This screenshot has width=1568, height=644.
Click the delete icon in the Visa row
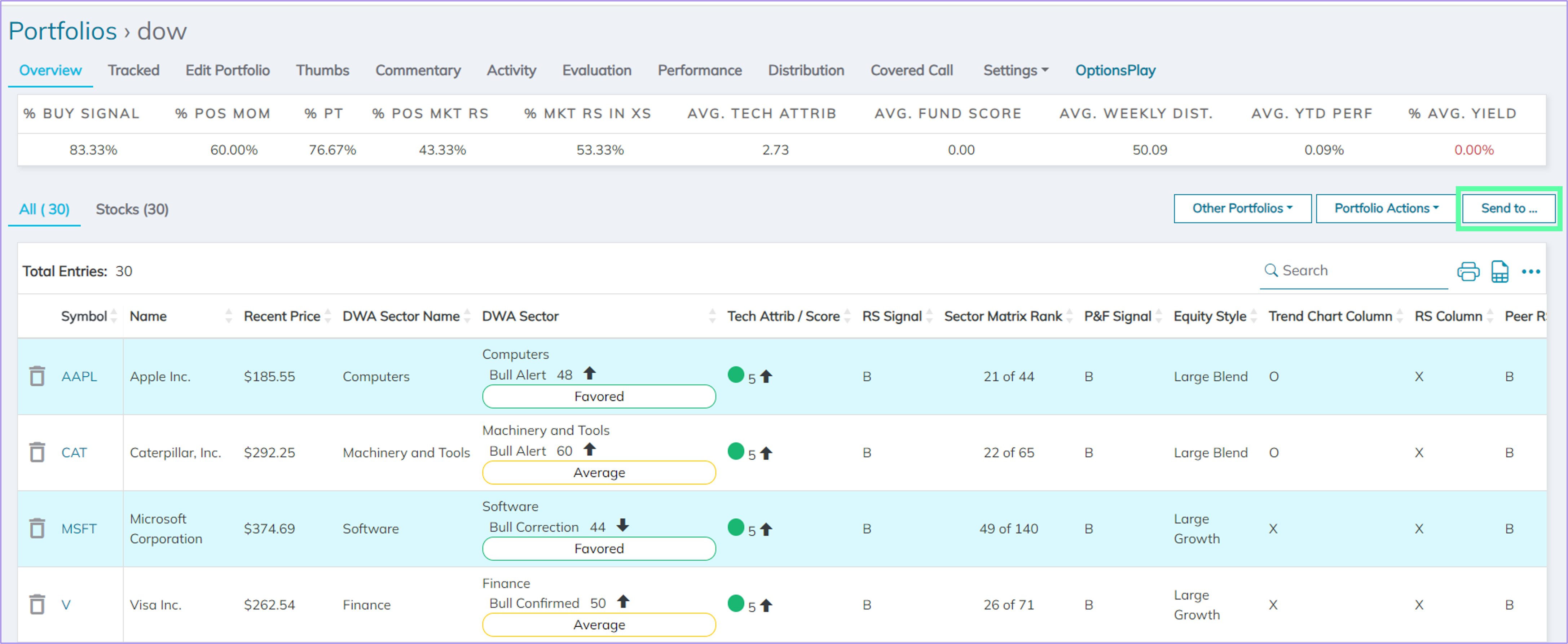tap(37, 604)
